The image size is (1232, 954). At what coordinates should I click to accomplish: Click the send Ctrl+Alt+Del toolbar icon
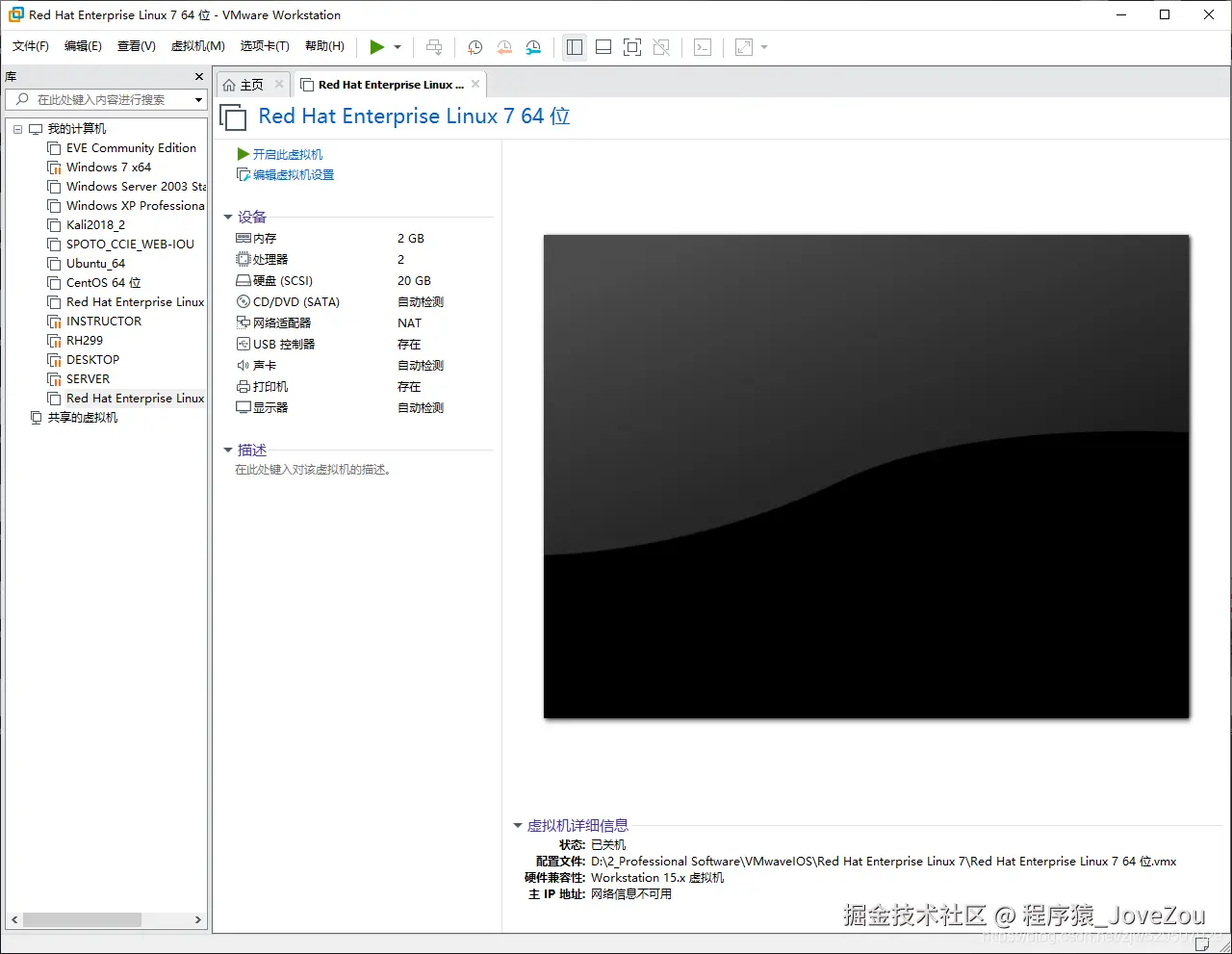coord(434,47)
